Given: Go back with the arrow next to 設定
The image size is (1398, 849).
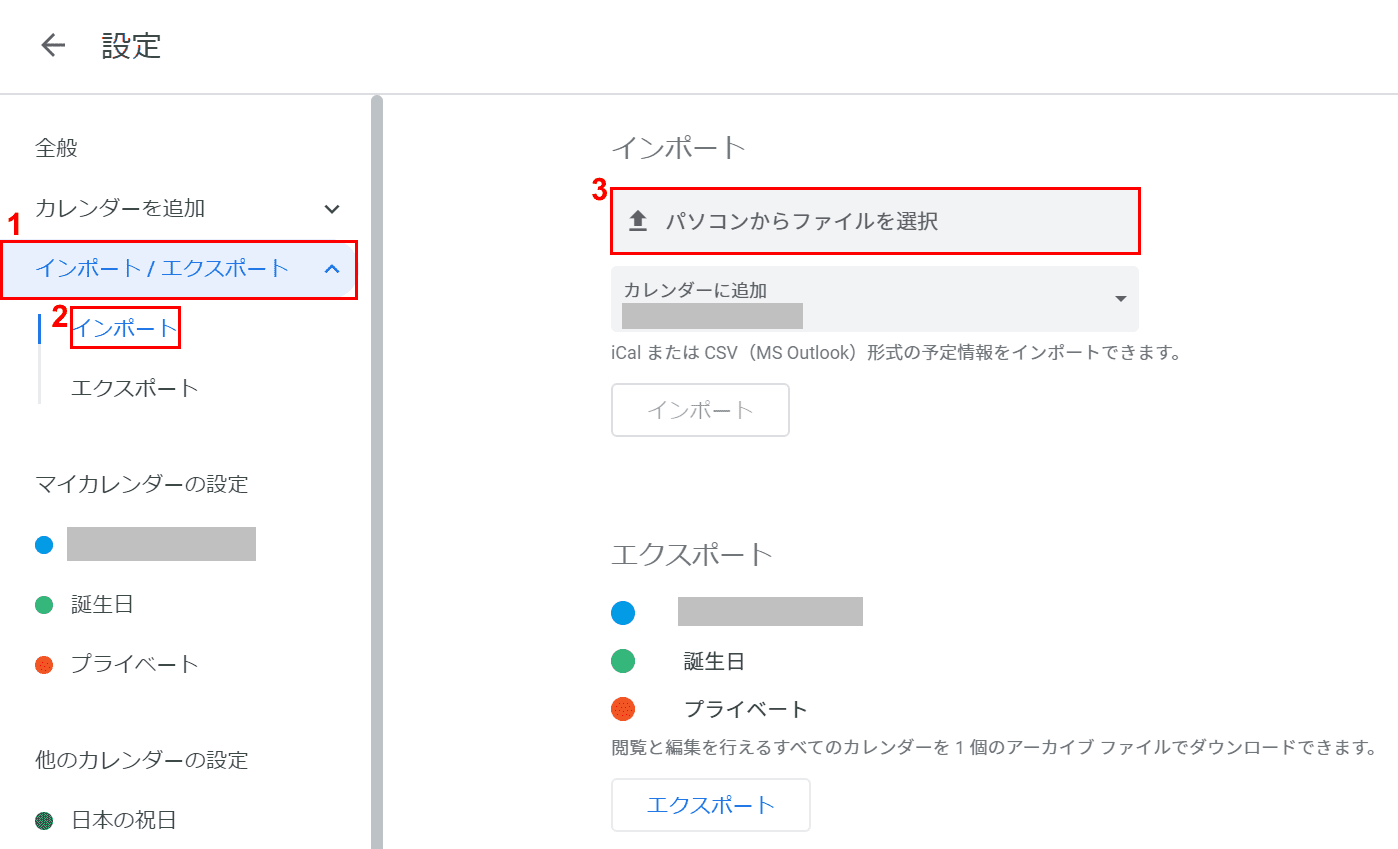Looking at the screenshot, I should click(53, 45).
